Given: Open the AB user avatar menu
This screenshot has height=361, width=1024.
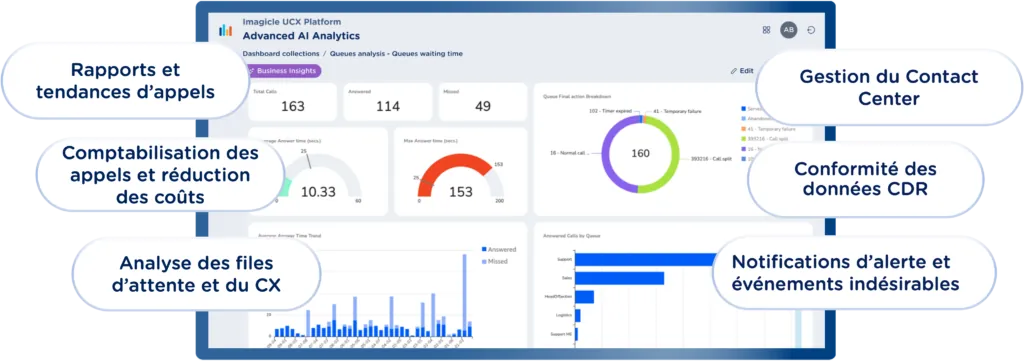Looking at the screenshot, I should click(x=789, y=30).
